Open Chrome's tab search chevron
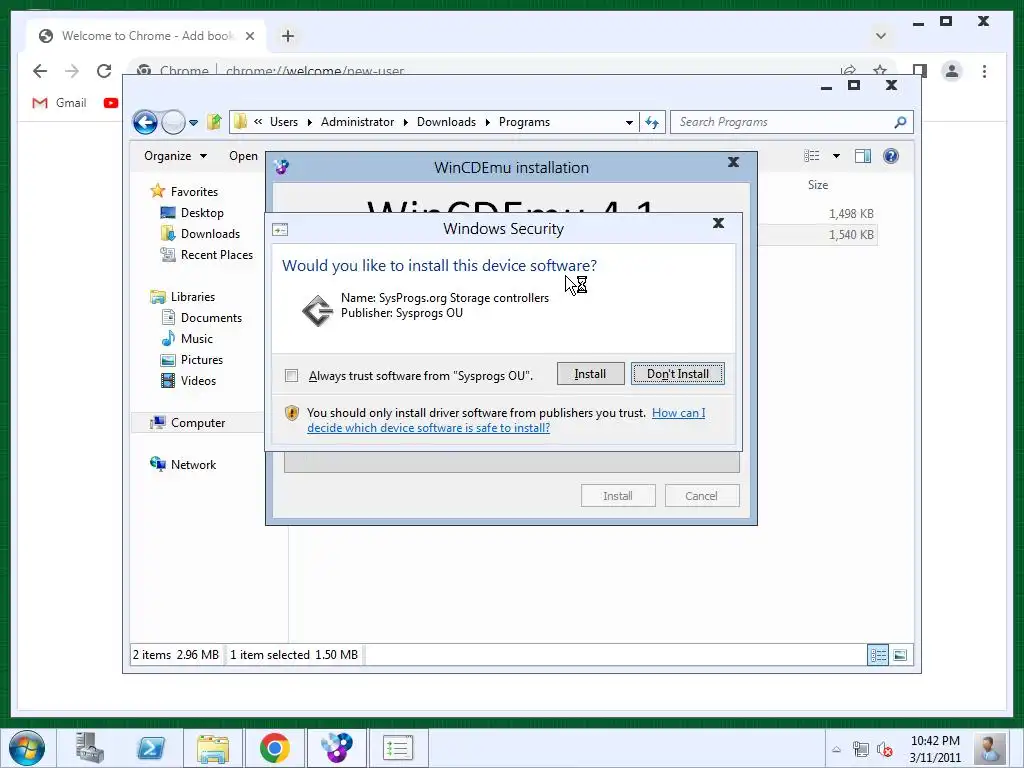This screenshot has height=768, width=1024. tap(881, 36)
